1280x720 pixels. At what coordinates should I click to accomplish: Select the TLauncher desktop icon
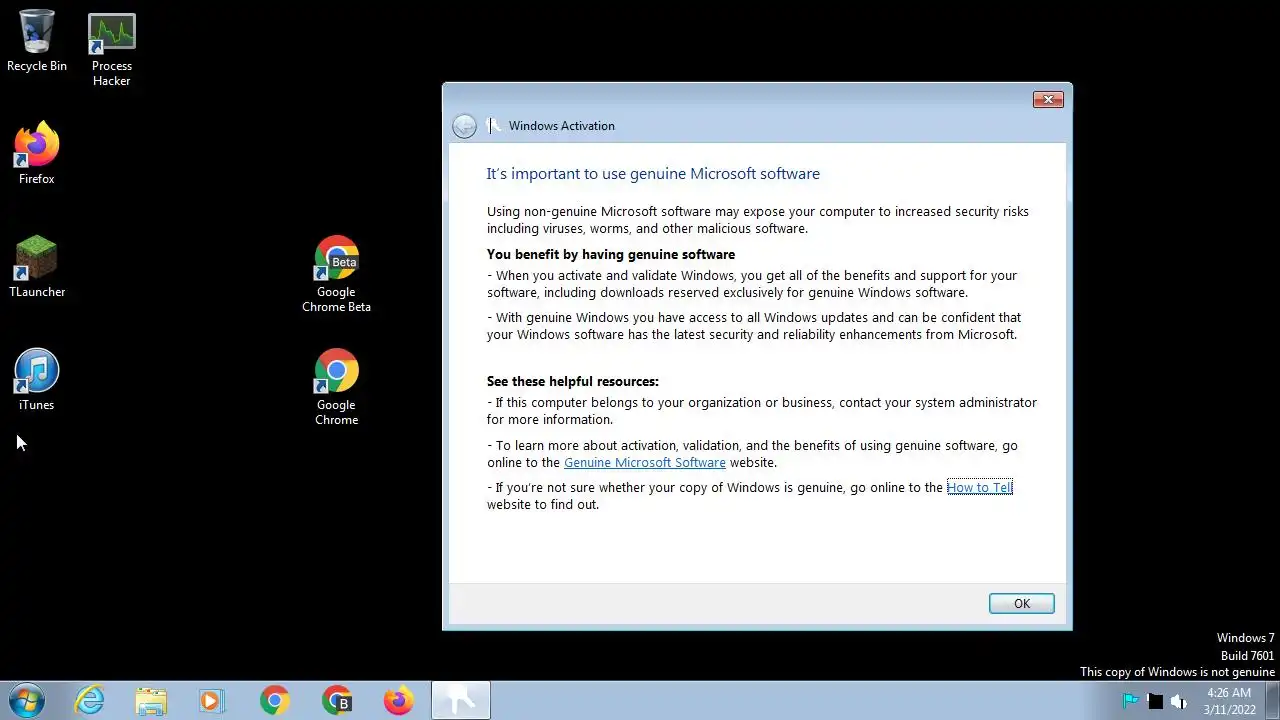tap(37, 266)
